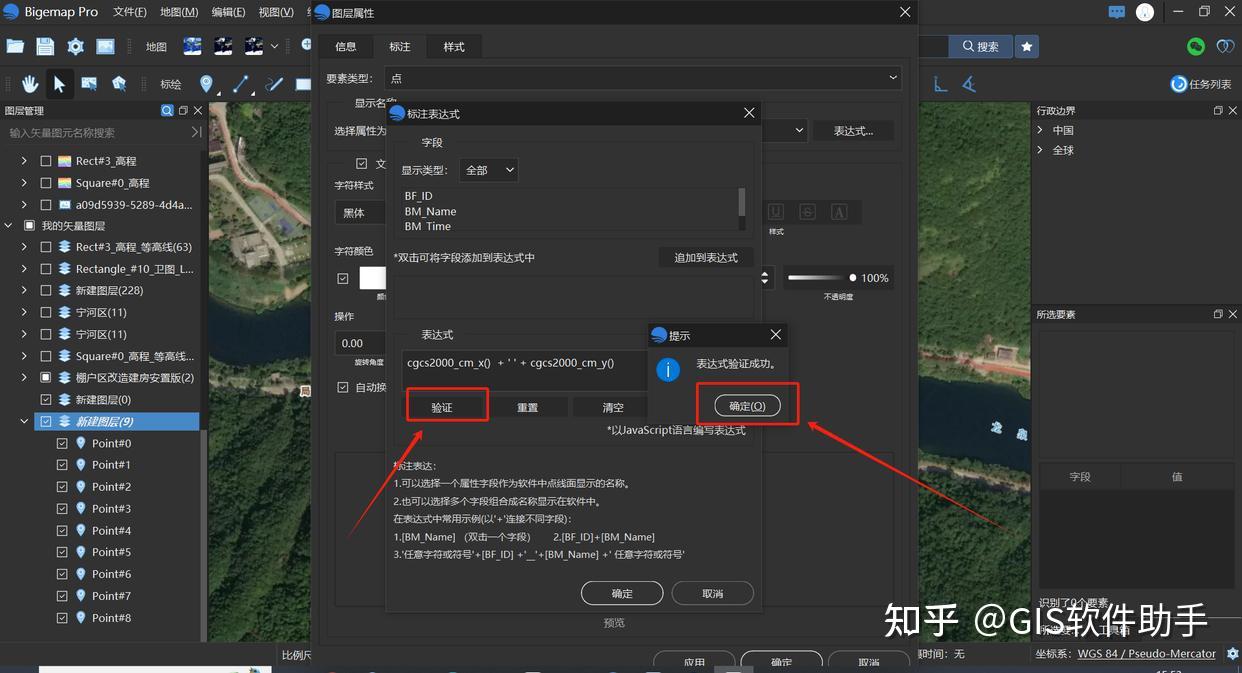The height and width of the screenshot is (673, 1242).
Task: Select the point marker tool in 标绘 group
Action: pyautogui.click(x=207, y=84)
